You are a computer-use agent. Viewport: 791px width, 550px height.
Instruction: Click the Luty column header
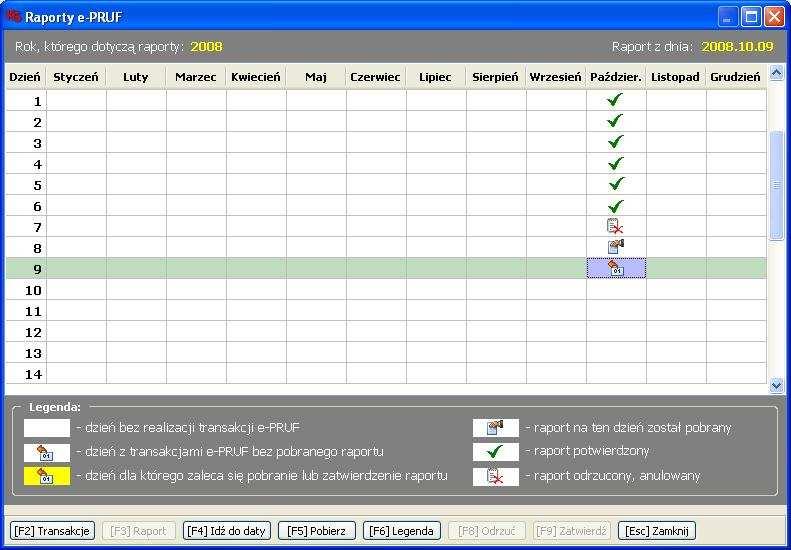tap(136, 77)
